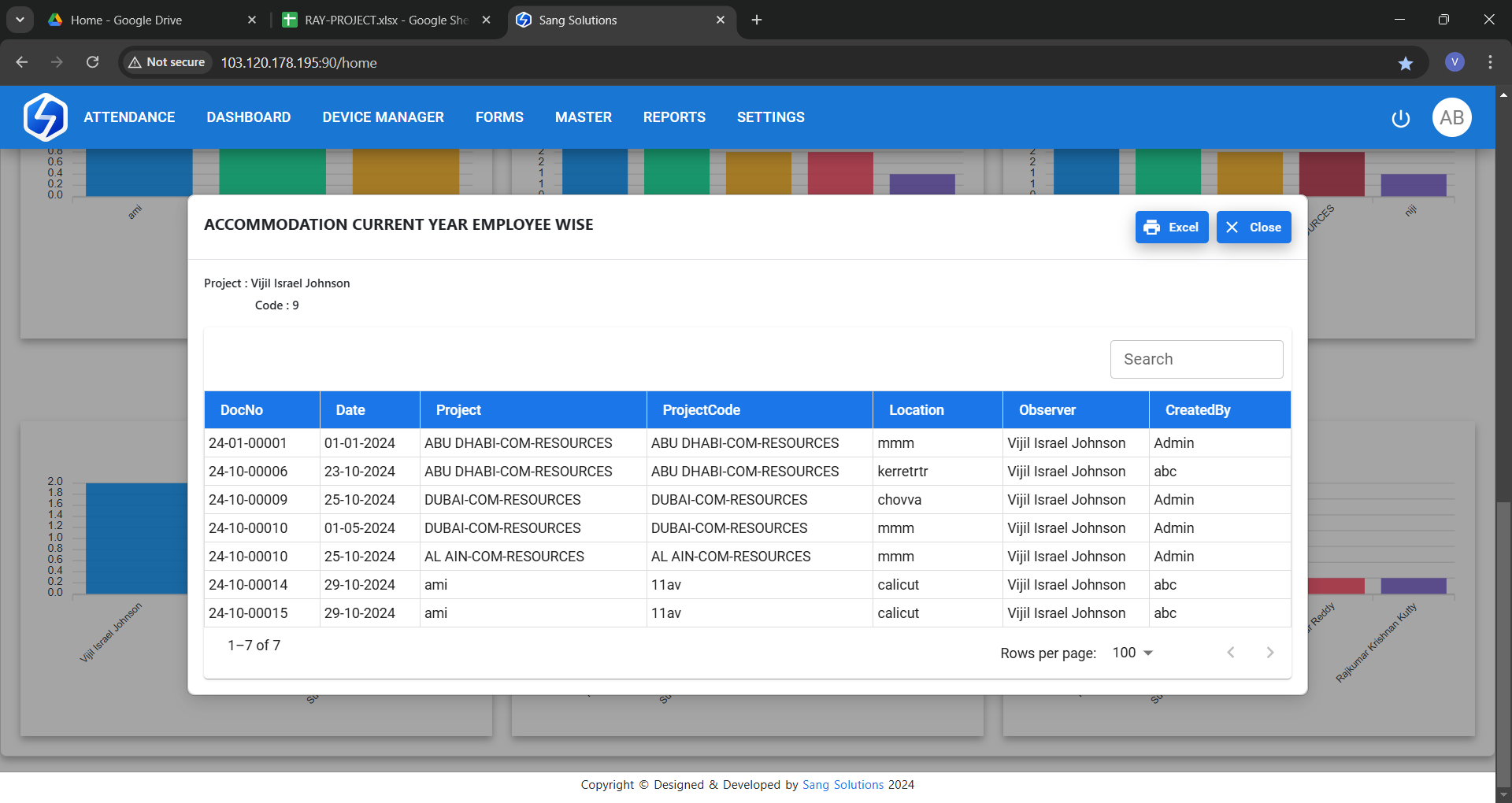This screenshot has height=803, width=1512.
Task: Click the Sang Solutions logo icon
Action: pos(45,117)
